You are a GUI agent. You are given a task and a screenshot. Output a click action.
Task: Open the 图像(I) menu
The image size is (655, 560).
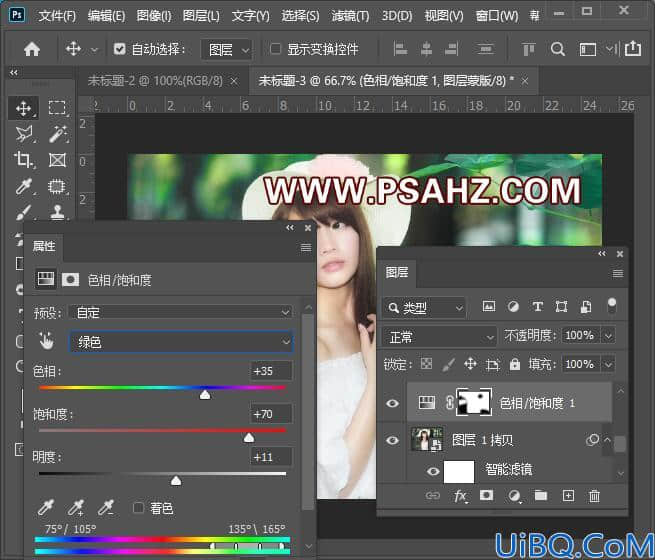point(154,16)
